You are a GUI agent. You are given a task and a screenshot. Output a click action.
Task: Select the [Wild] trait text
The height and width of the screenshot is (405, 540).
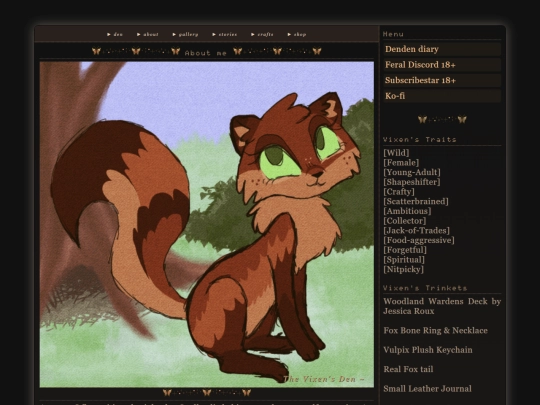click(396, 153)
